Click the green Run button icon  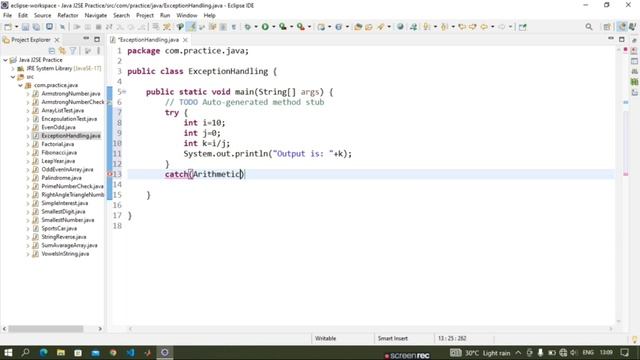(x=265, y=27)
